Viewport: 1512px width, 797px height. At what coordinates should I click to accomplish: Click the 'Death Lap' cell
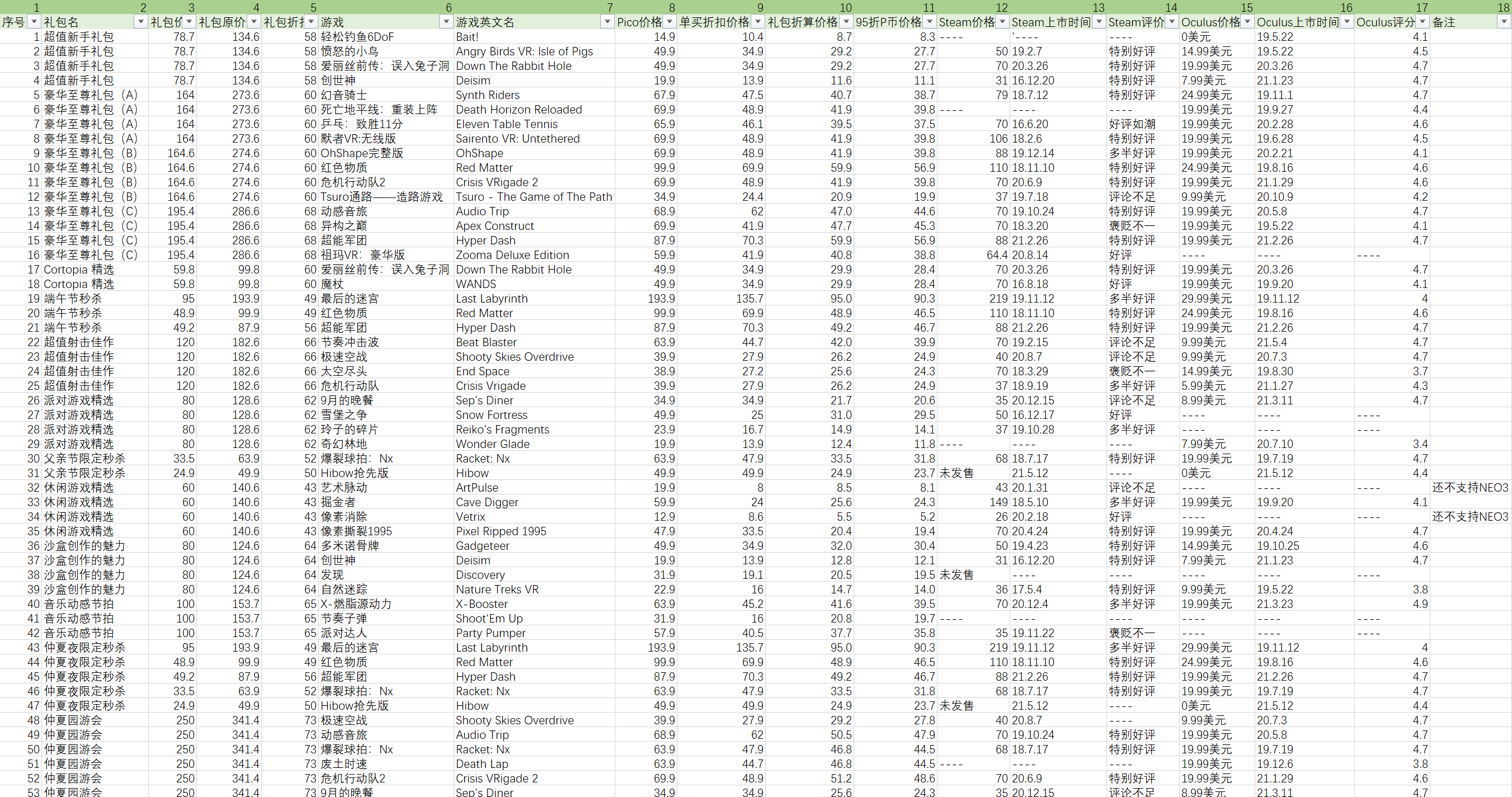point(534,763)
